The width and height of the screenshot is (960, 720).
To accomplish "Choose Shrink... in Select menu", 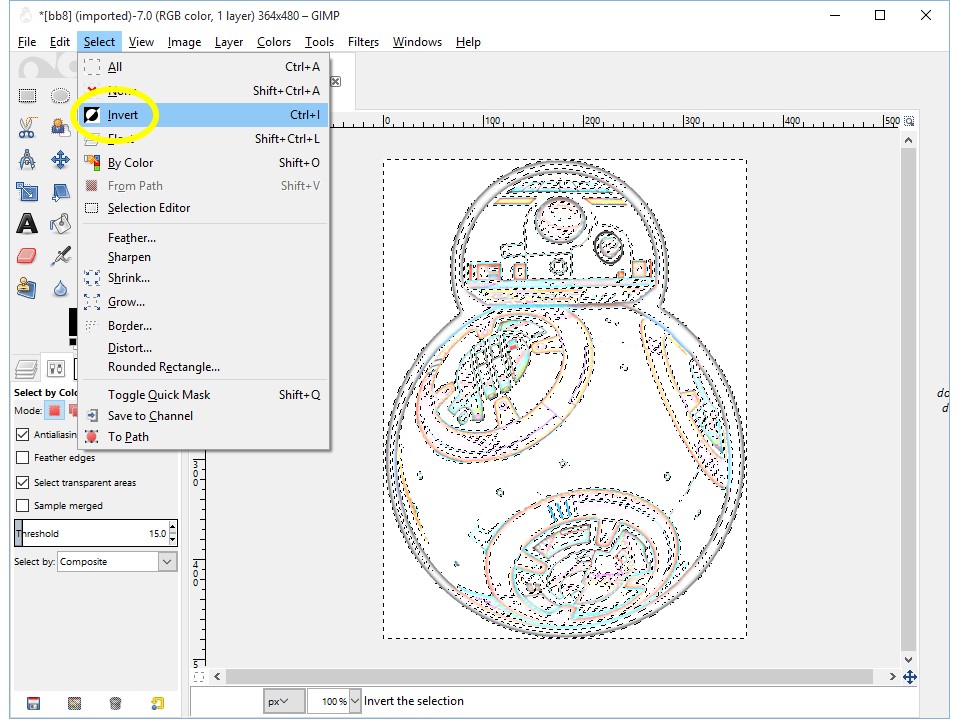I will click(203, 277).
